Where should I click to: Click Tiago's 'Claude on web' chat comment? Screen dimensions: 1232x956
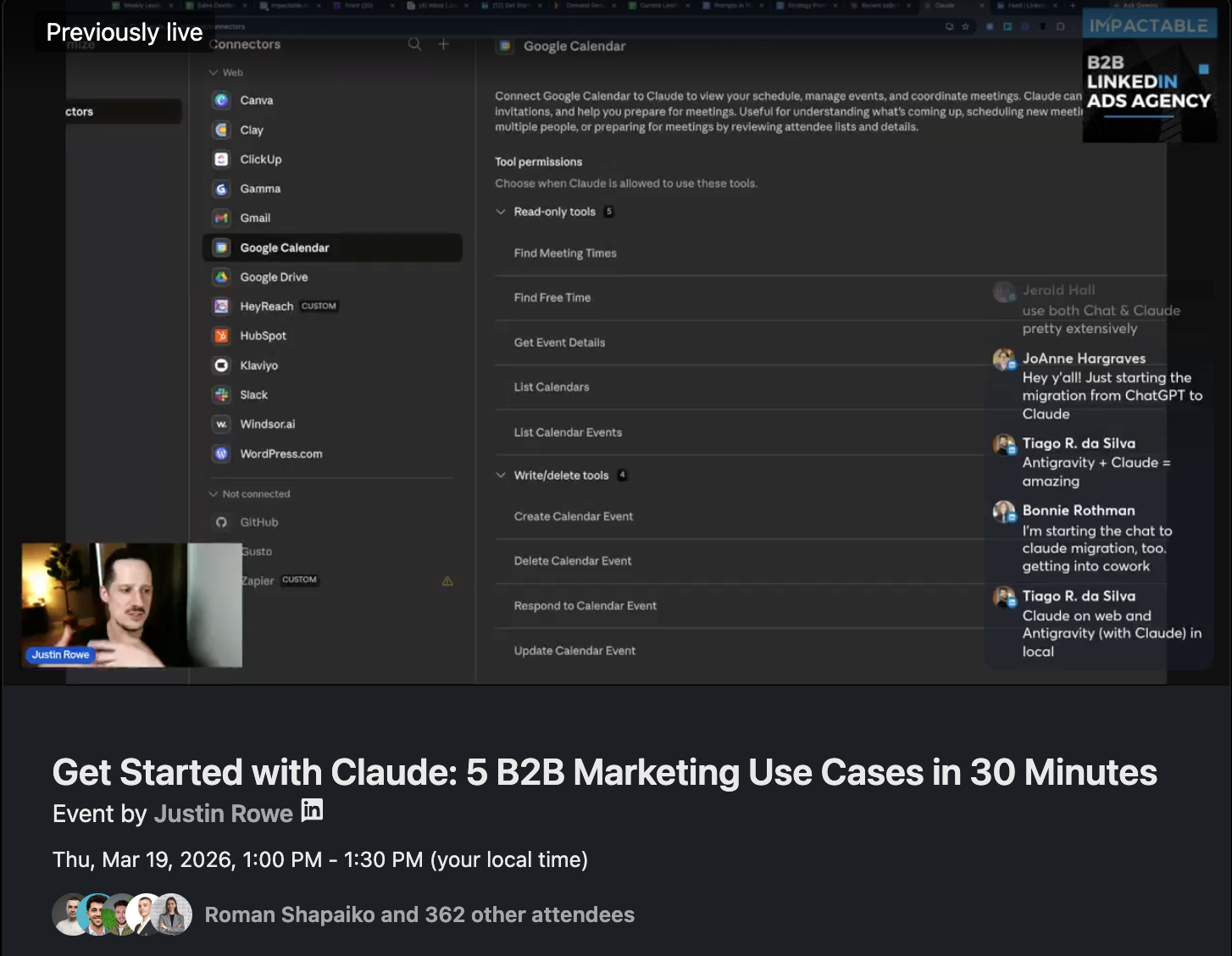tap(1112, 634)
